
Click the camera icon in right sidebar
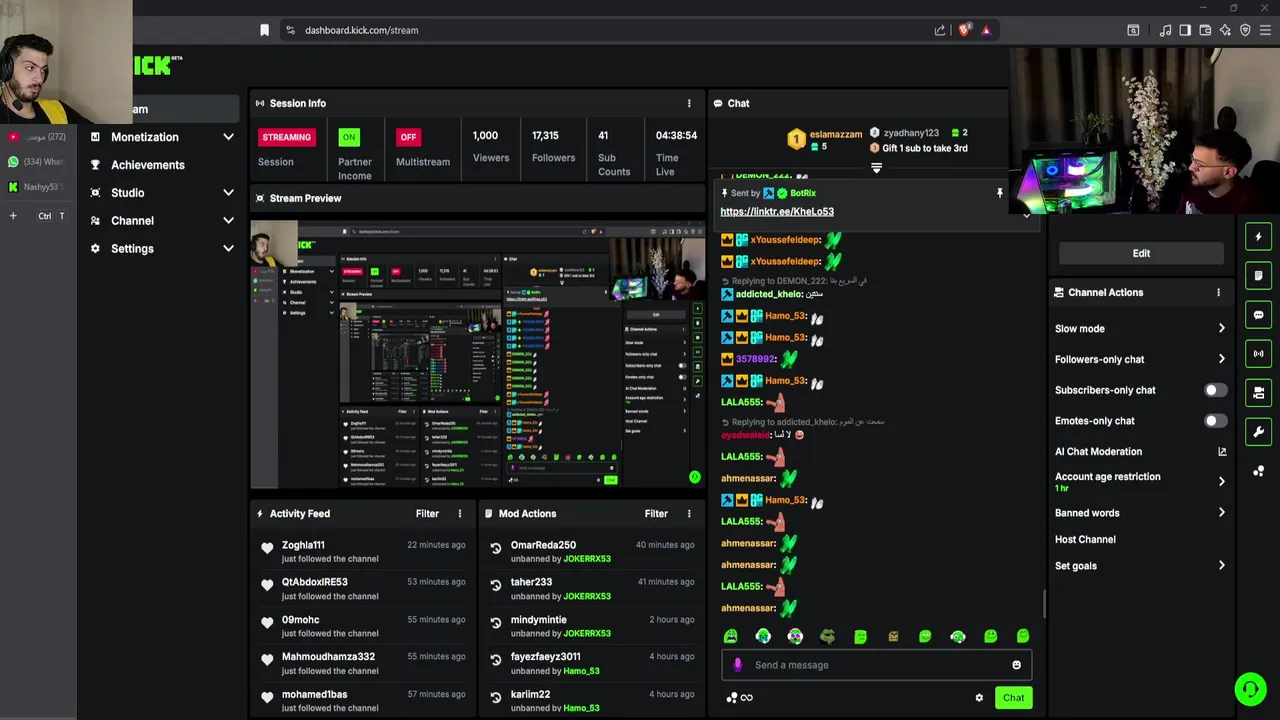tap(1258, 393)
